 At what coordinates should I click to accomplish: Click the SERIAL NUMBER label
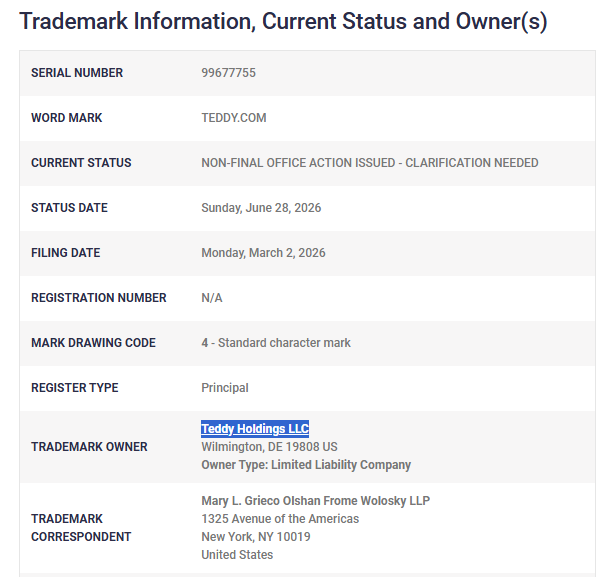[77, 73]
